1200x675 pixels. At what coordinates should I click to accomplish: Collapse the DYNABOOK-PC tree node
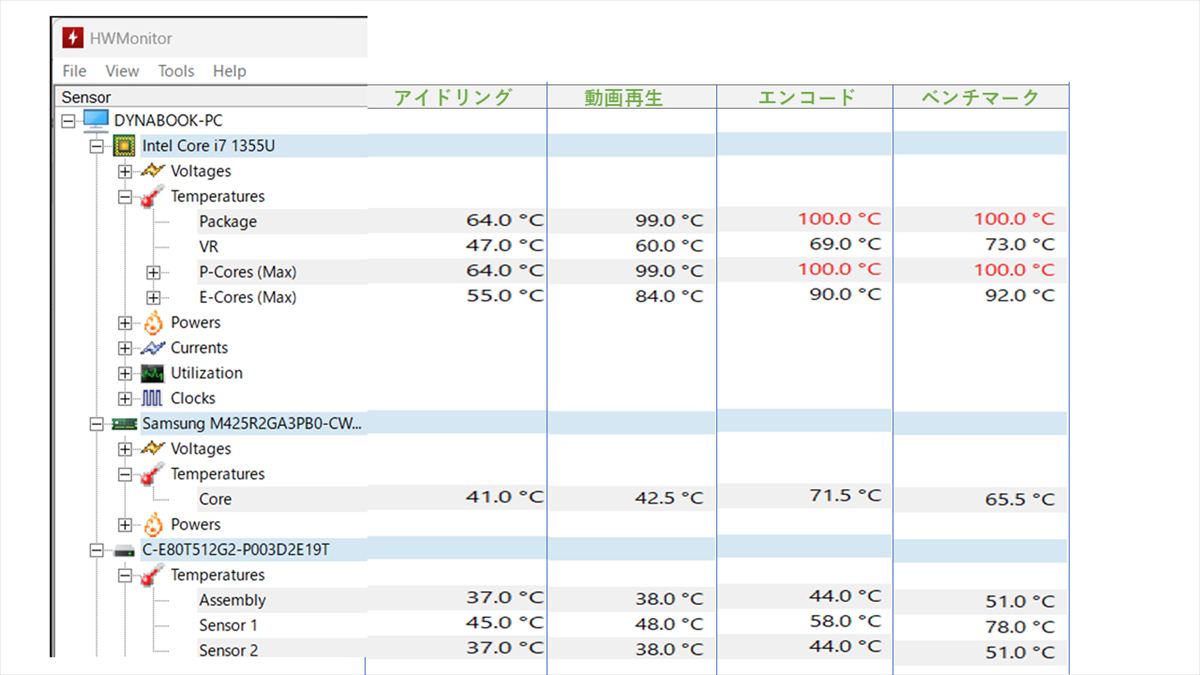click(x=68, y=121)
